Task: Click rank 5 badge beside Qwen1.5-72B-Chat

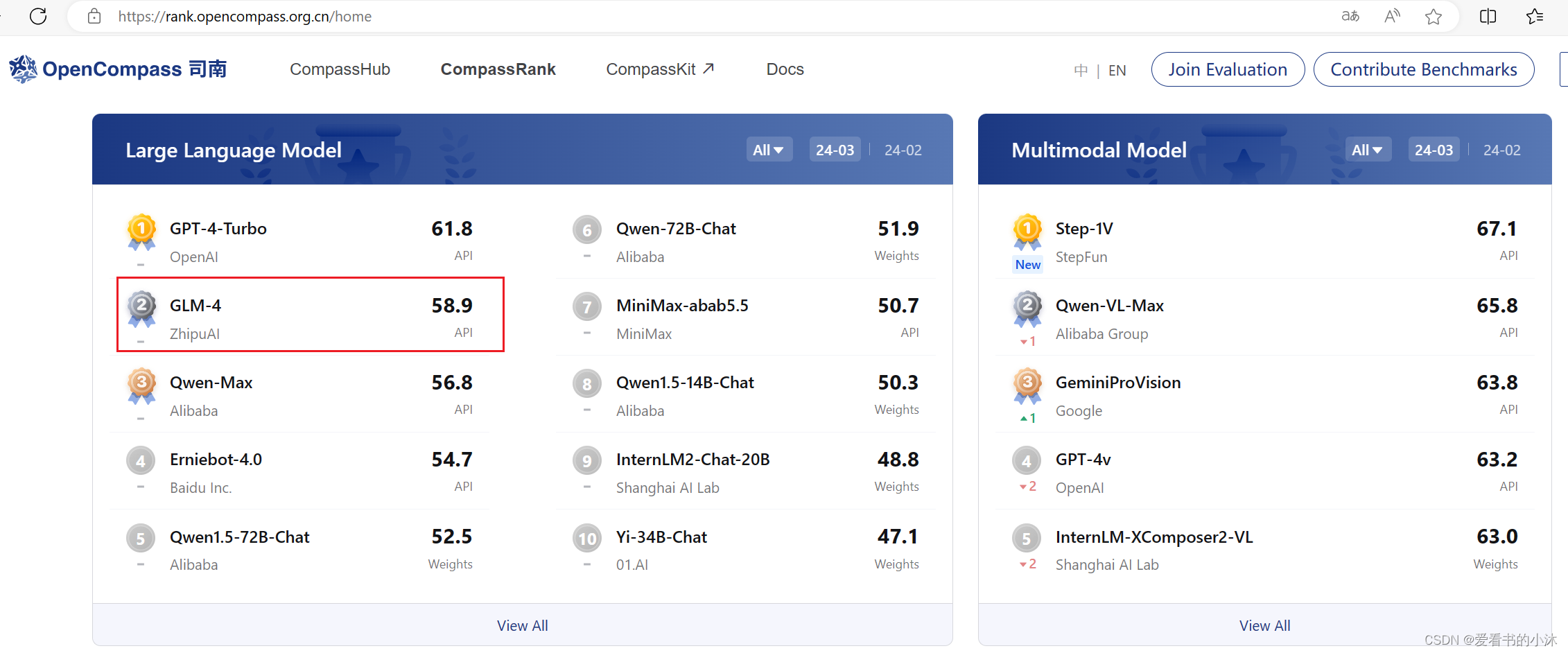Action: click(x=141, y=539)
